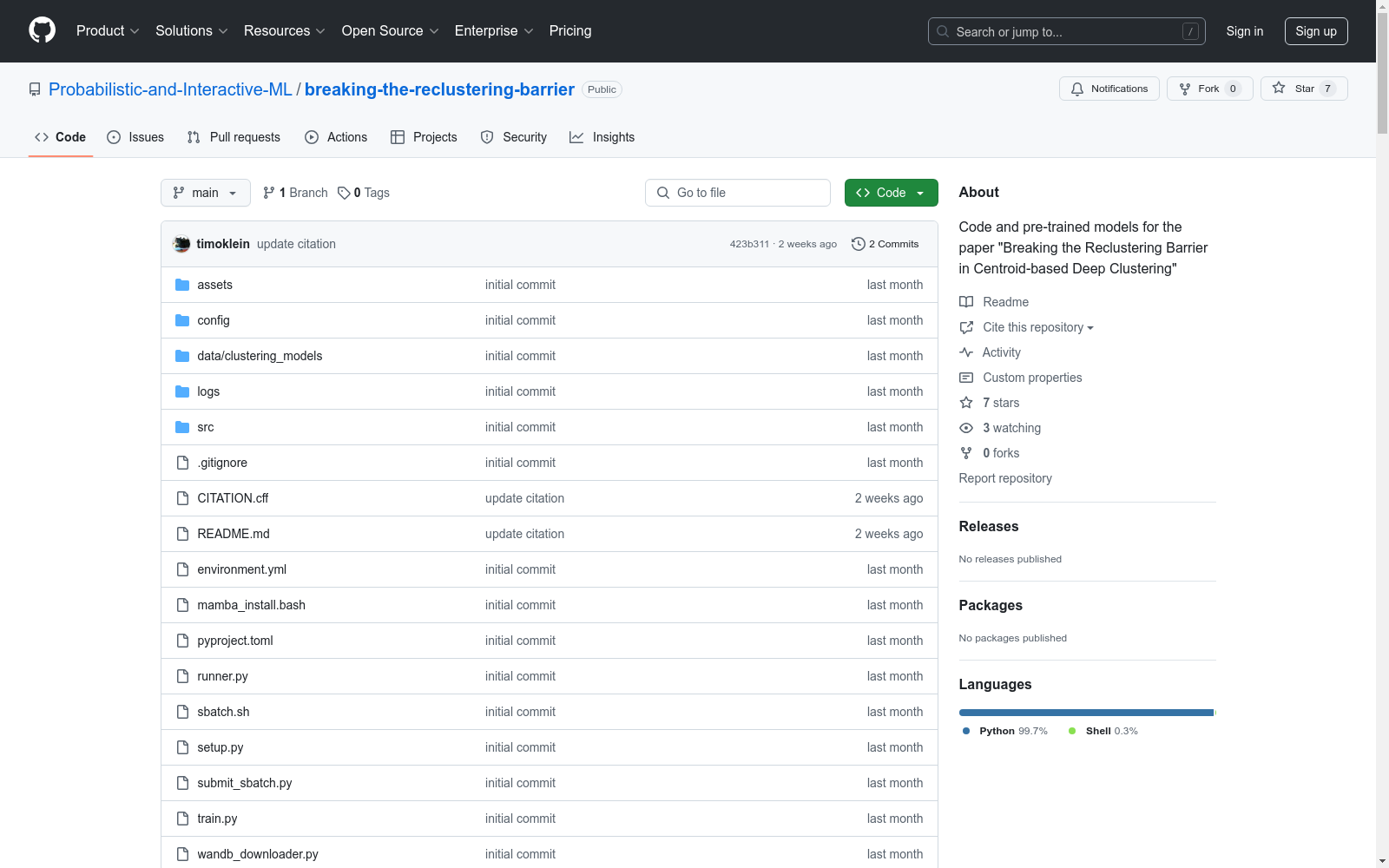Open the wandb_downloader.py file
The image size is (1389, 868).
click(x=258, y=854)
